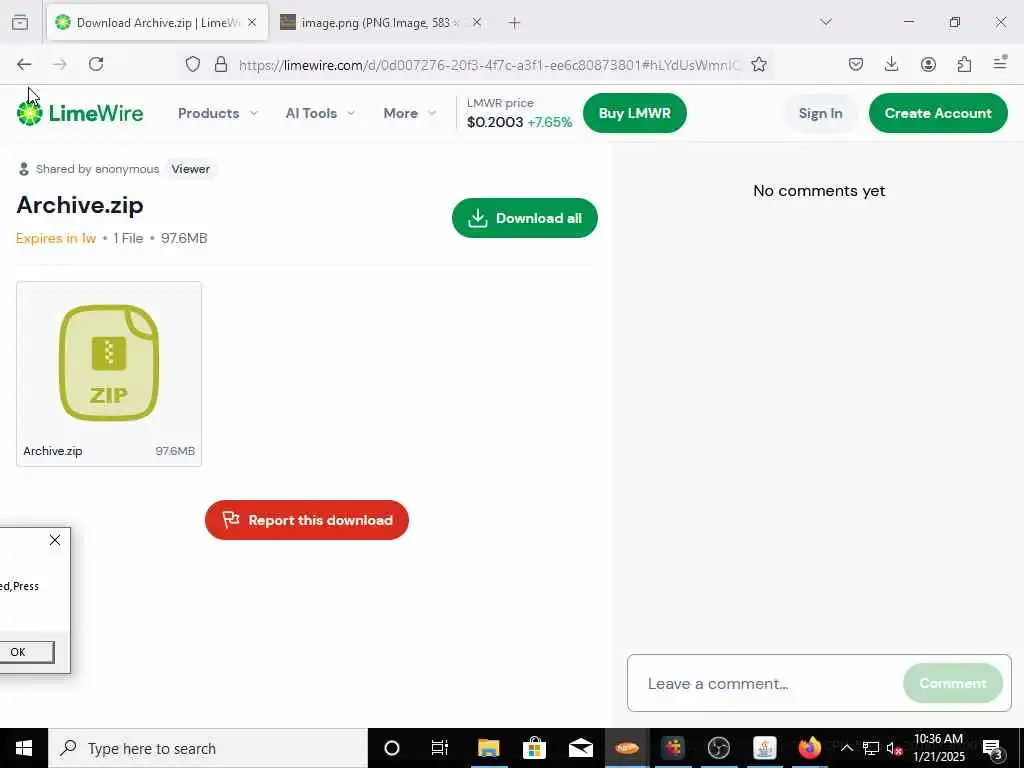Open the Firefox hamburger menu
Screen dimensions: 1024x768
[1000, 63]
